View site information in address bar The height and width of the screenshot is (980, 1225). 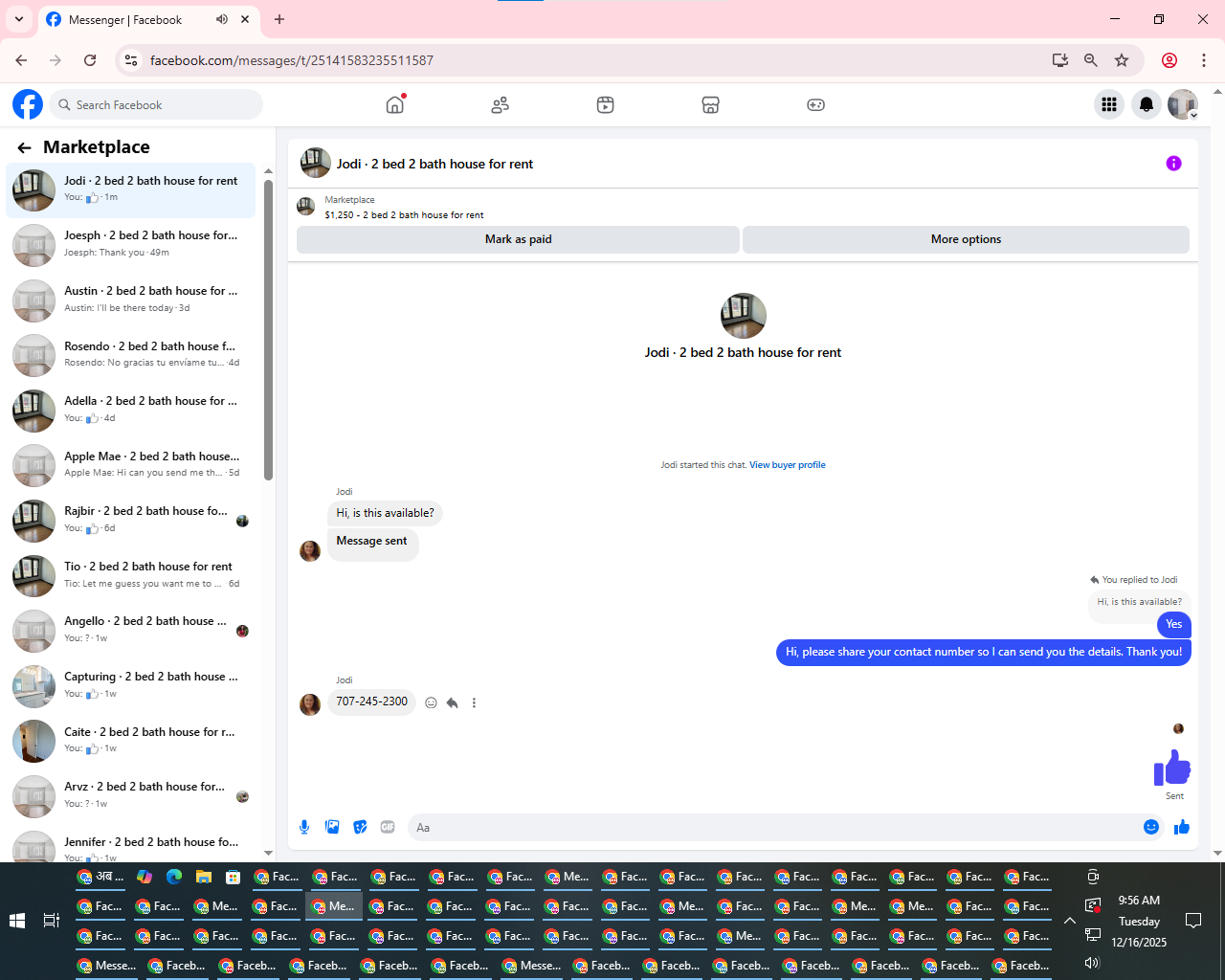coord(132,60)
